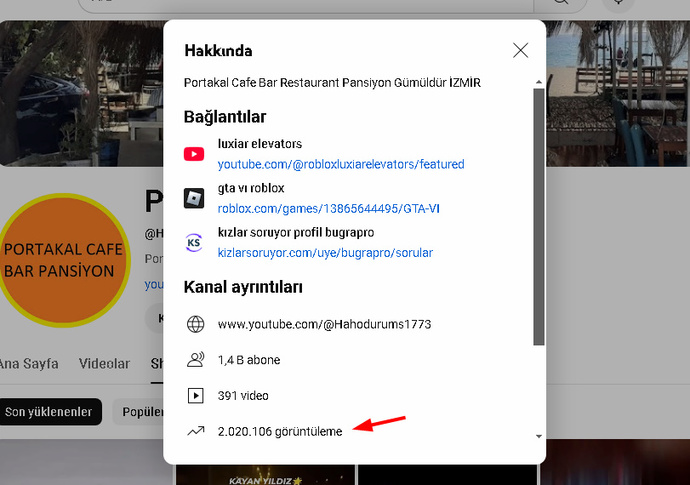
Task: Click the gta vı roblox link title
Action: (x=251, y=188)
